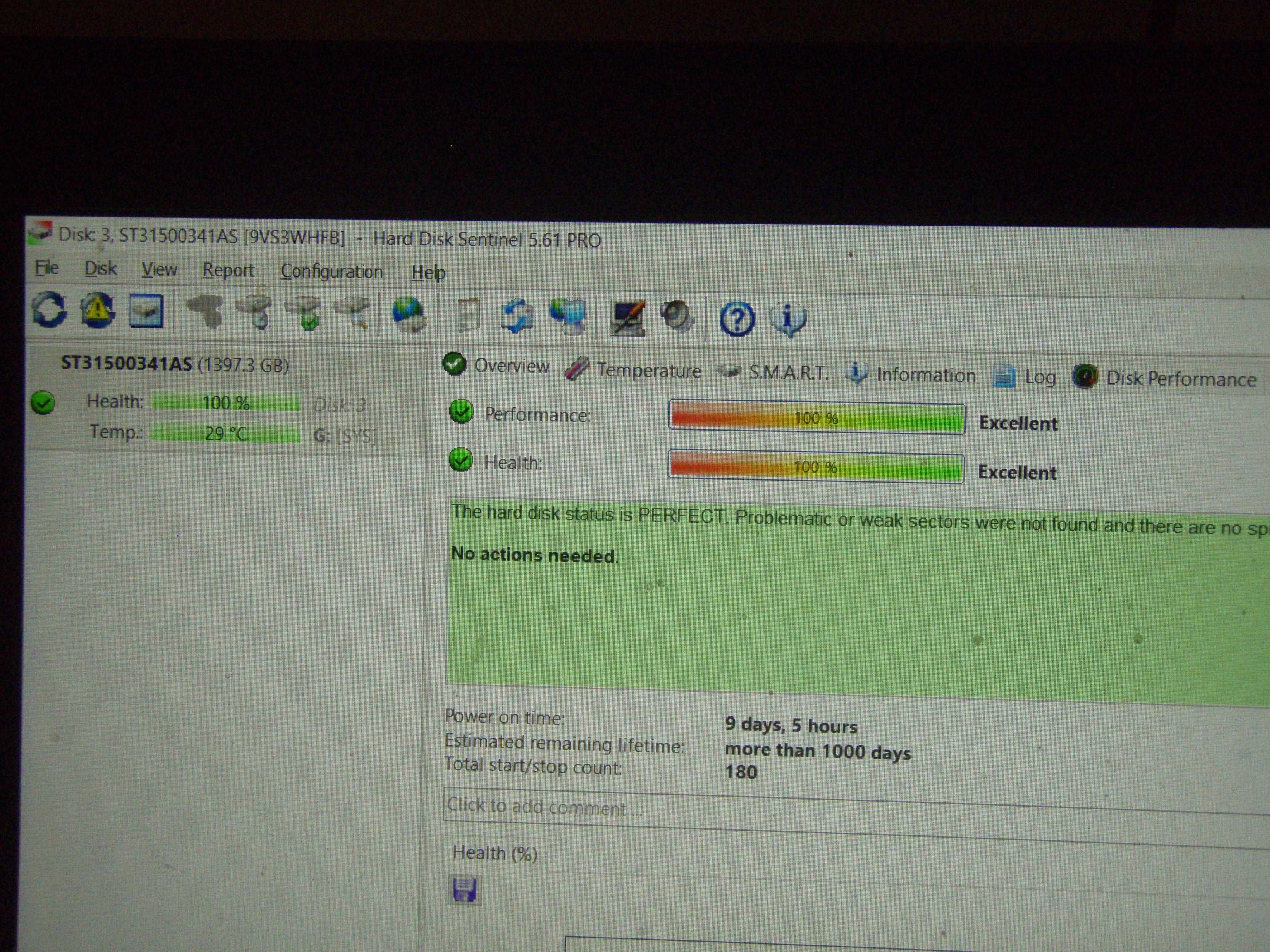Viewport: 1270px width, 952px height.
Task: Click the floppy save icon under Health (%)
Action: (x=465, y=890)
